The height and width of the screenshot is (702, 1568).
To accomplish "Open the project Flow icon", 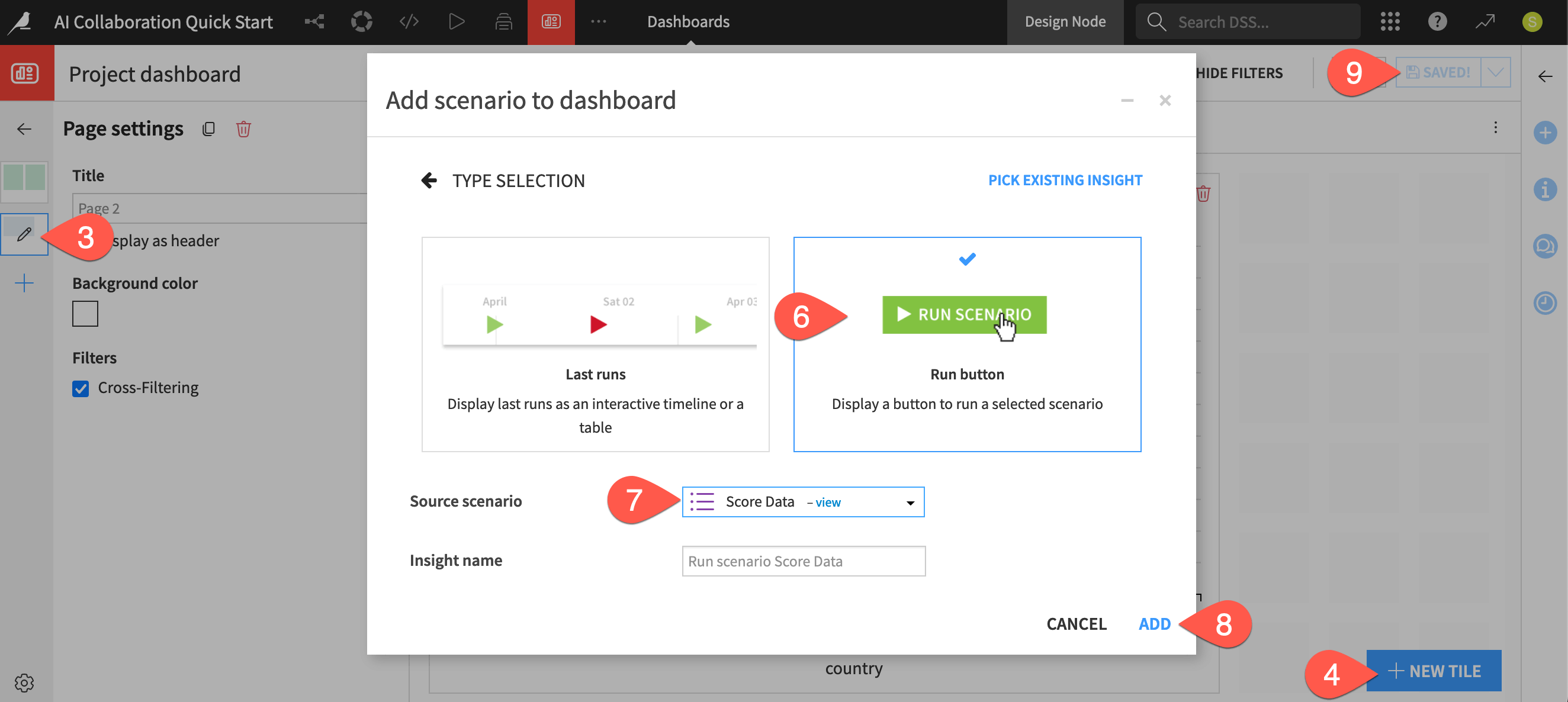I will coord(313,21).
